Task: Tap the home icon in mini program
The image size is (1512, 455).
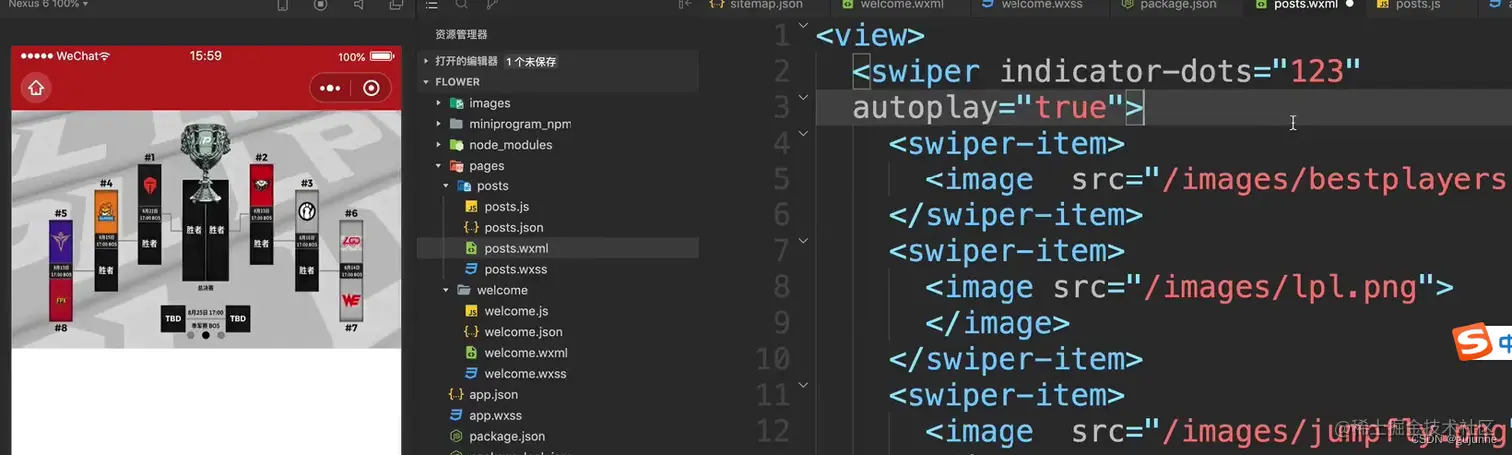Action: [36, 88]
